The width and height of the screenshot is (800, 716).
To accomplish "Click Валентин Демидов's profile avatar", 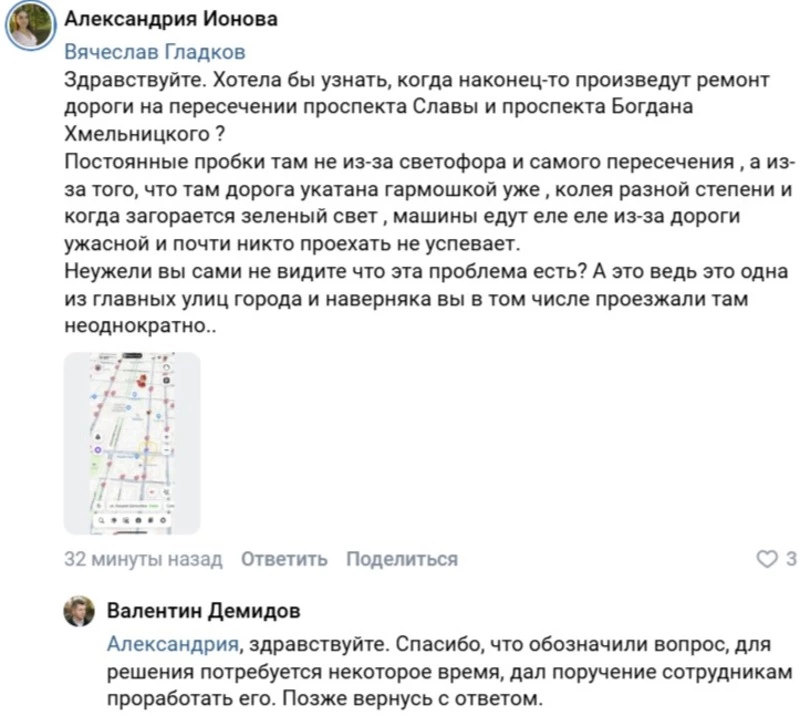I will pos(80,611).
